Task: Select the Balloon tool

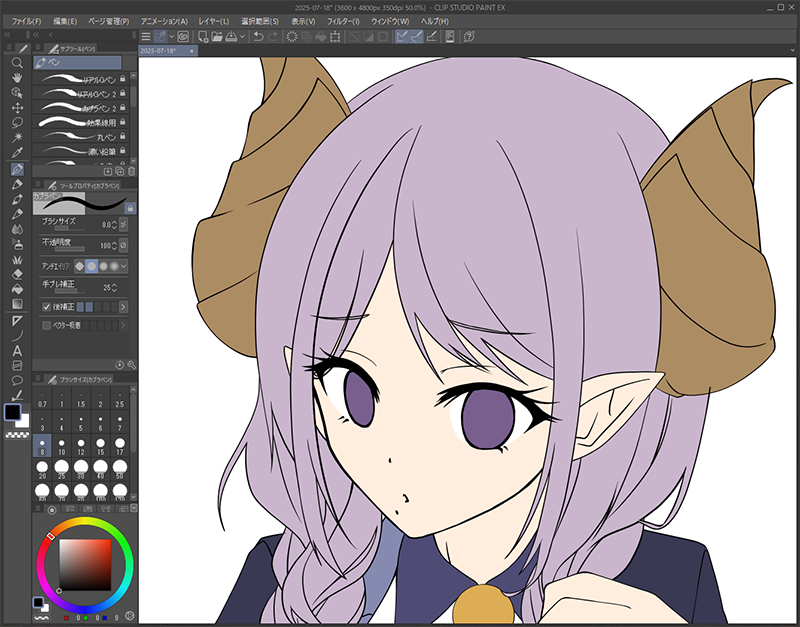Action: pyautogui.click(x=17, y=380)
